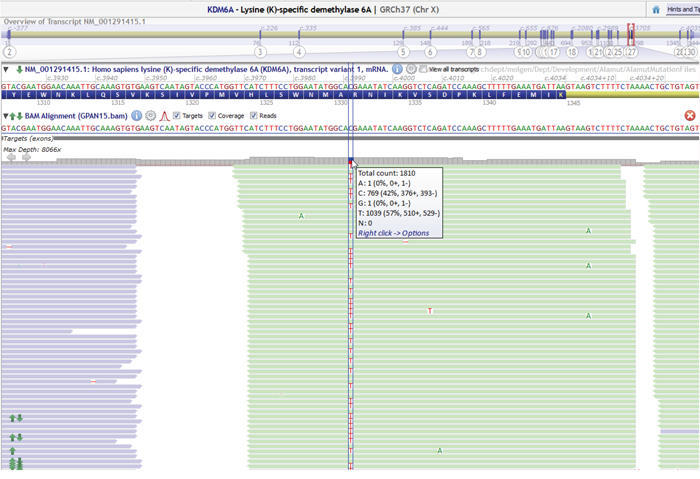Click the right gray arrow under Max Depth
700x479 pixels.
[x=26, y=157]
